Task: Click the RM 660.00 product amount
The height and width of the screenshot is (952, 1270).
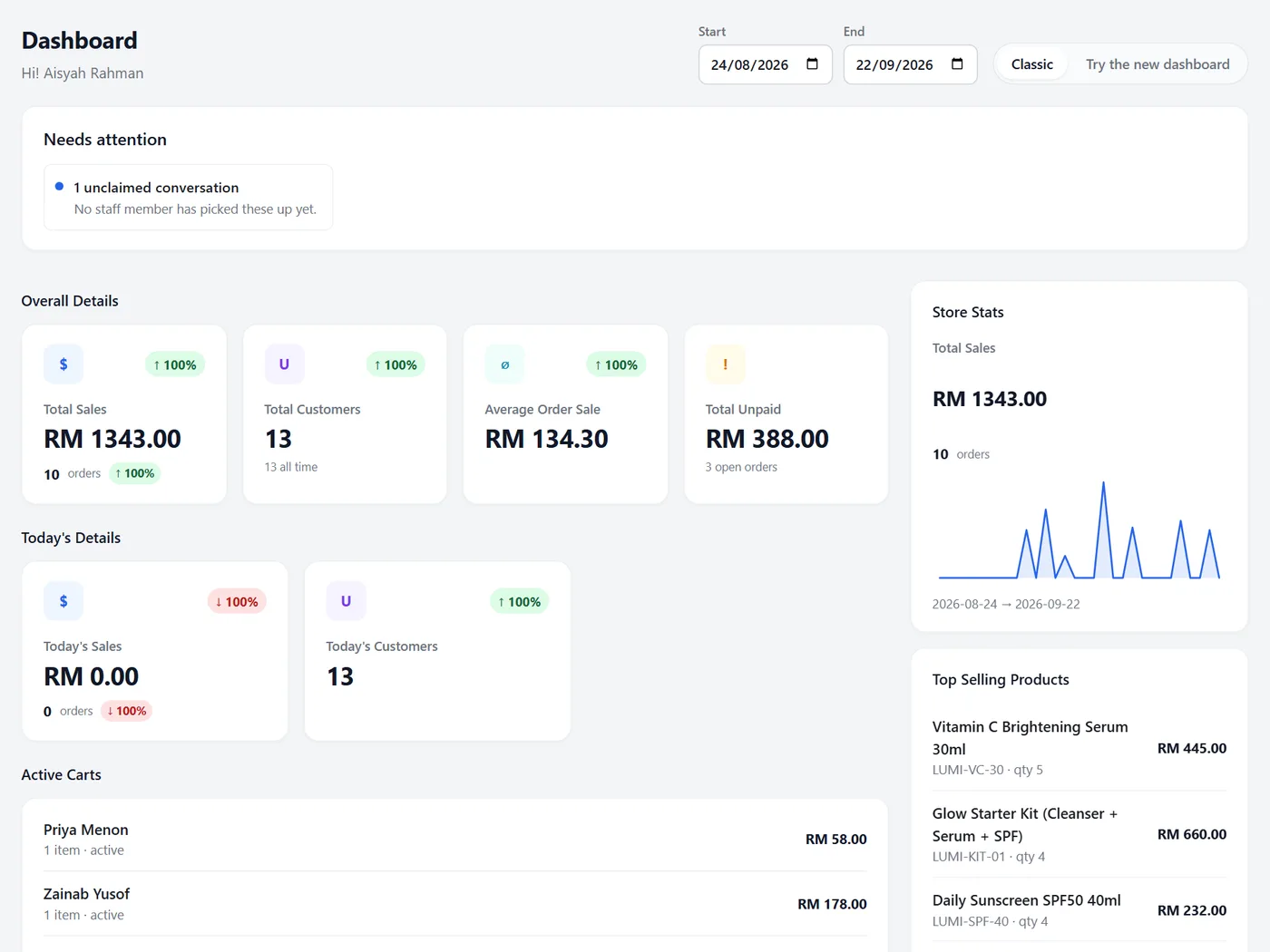Action: tap(1192, 834)
